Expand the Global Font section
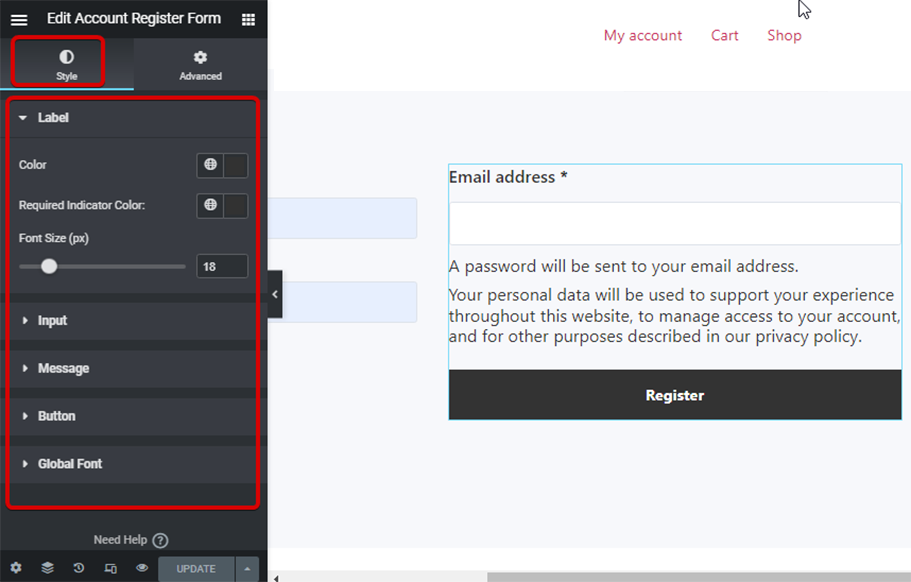 click(69, 464)
